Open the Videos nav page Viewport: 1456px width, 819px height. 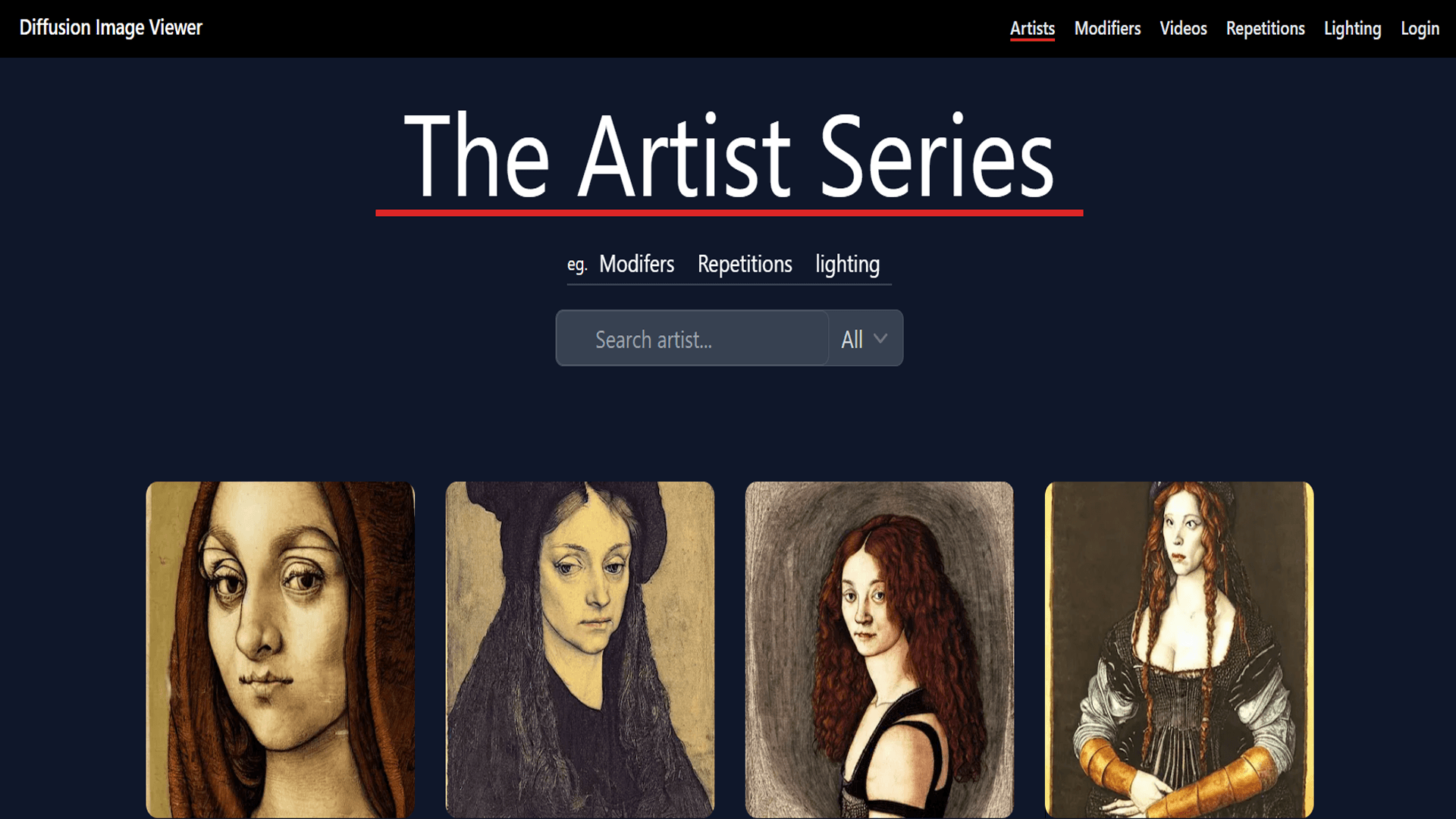click(x=1183, y=29)
